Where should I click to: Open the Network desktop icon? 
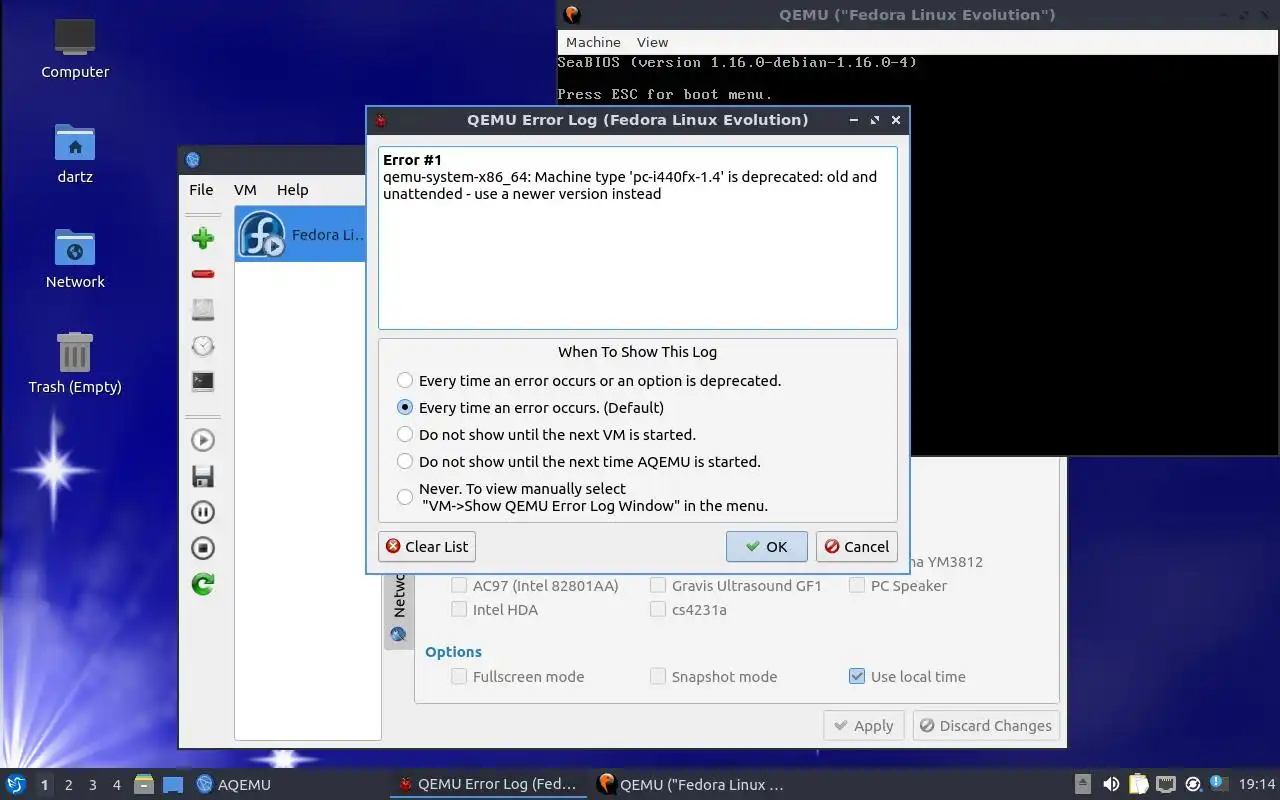coord(75,259)
